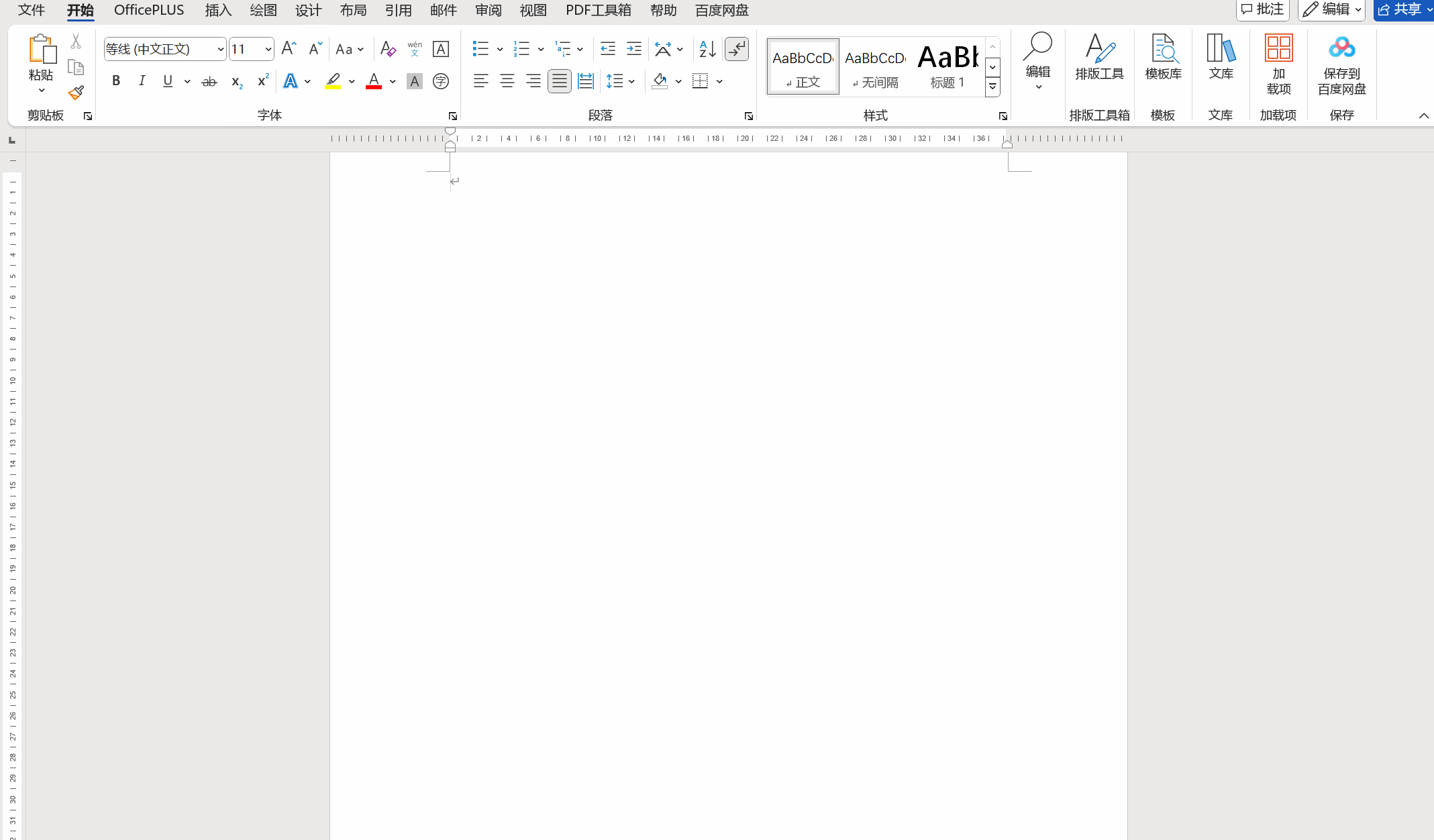Open the 模板库 template library
Image resolution: width=1434 pixels, height=840 pixels.
[x=1163, y=58]
